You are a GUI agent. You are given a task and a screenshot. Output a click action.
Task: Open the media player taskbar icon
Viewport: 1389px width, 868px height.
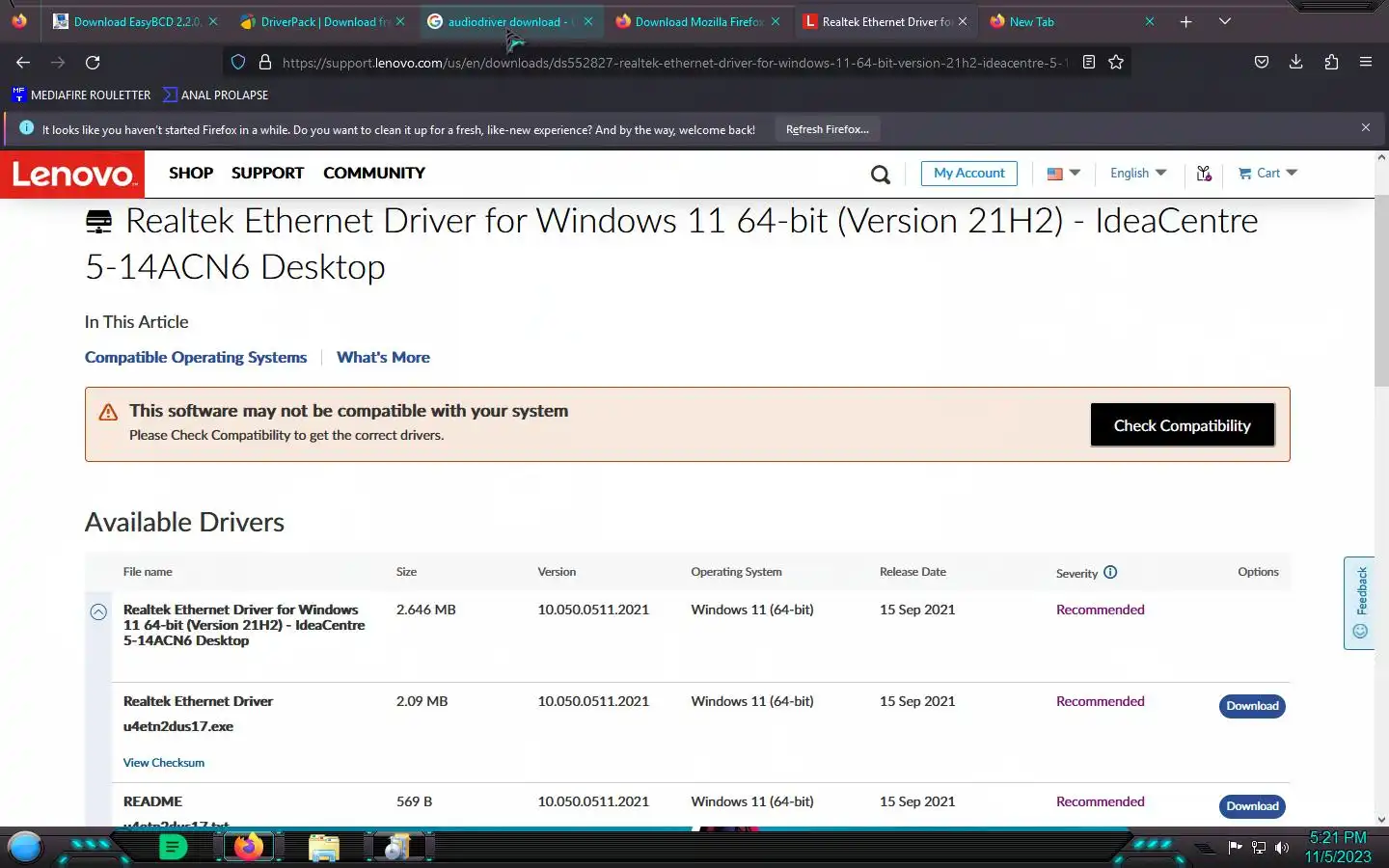point(397,848)
